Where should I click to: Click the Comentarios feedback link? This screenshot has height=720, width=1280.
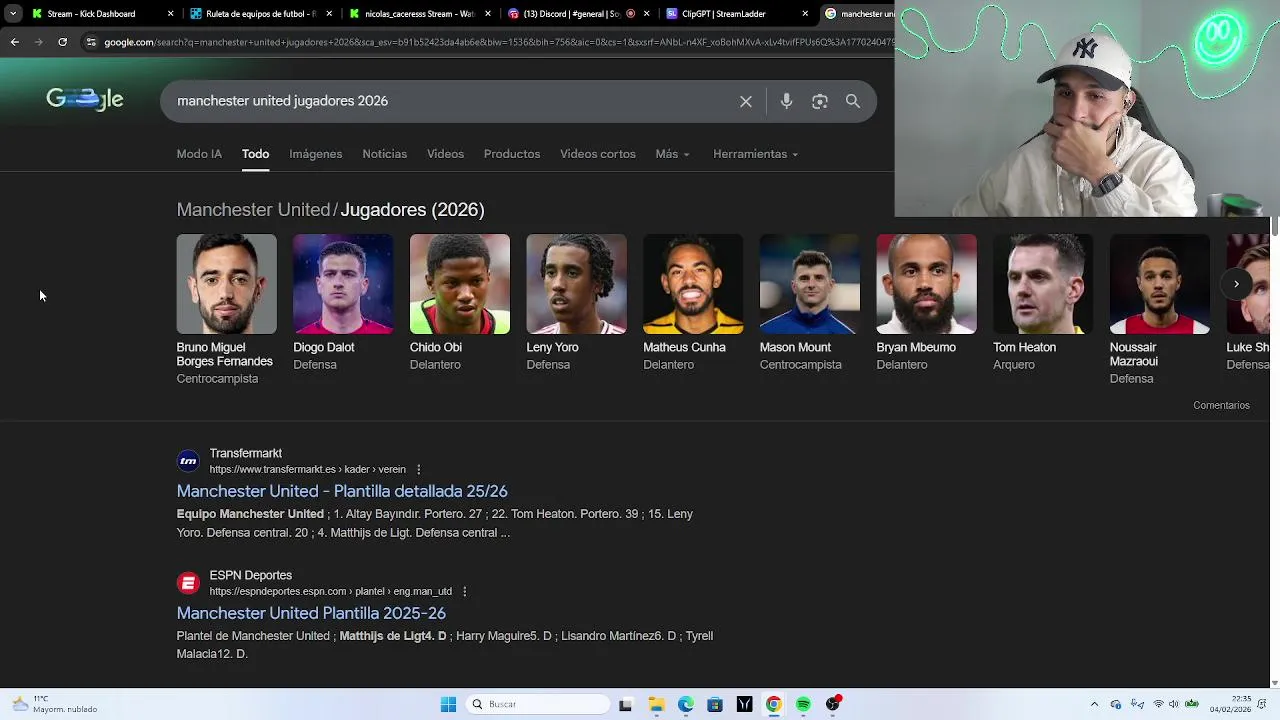[1221, 405]
